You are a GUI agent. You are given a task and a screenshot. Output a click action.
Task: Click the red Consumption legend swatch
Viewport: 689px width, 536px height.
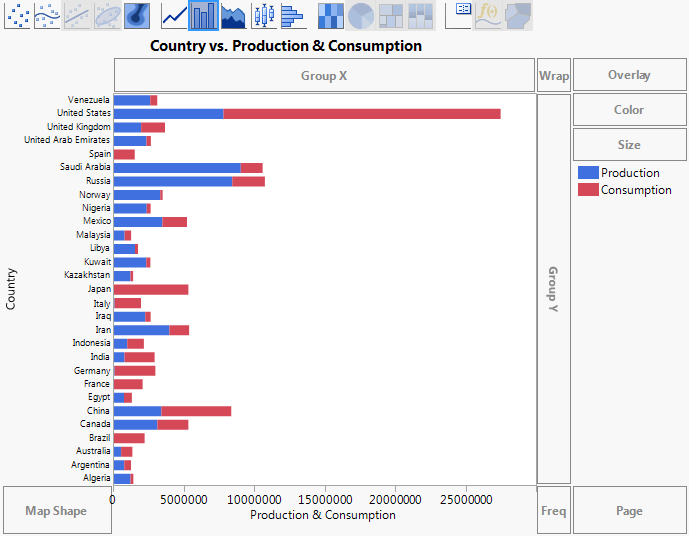pyautogui.click(x=588, y=190)
